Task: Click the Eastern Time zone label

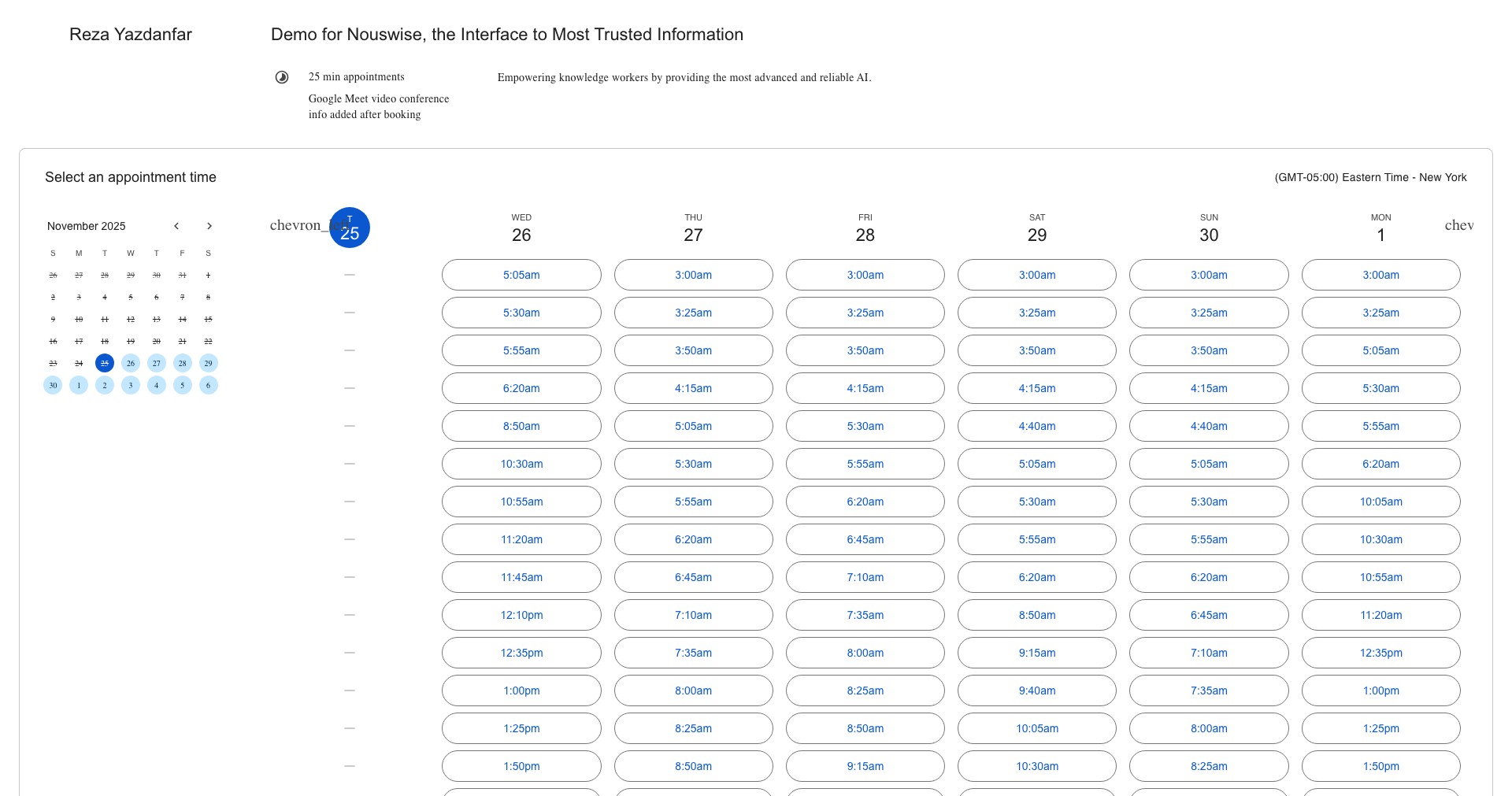Action: pyautogui.click(x=1370, y=177)
